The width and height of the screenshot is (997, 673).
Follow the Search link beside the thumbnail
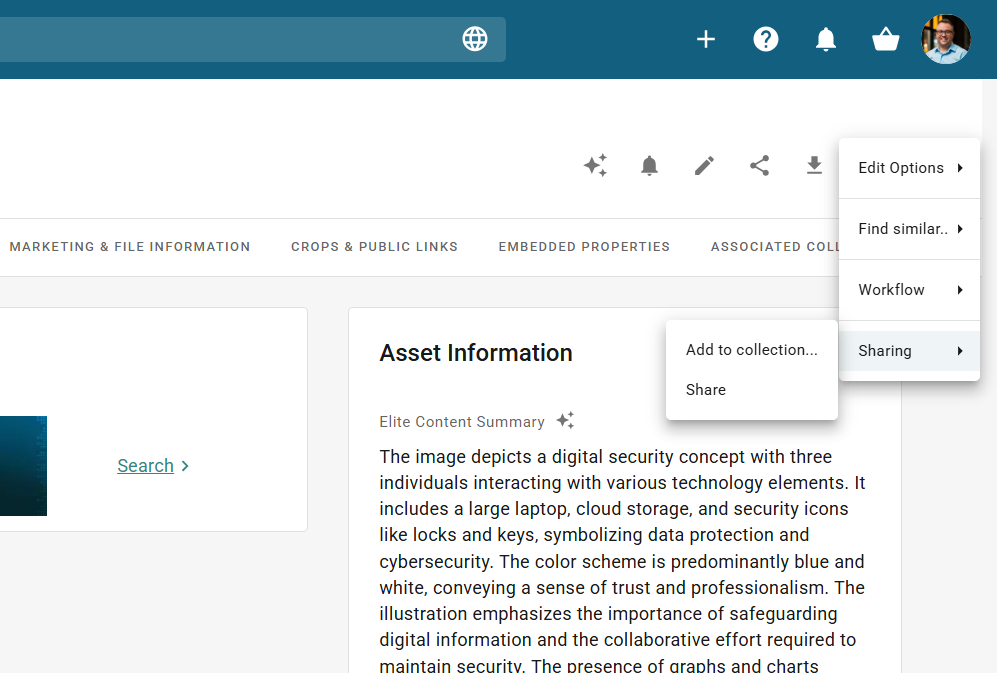pyautogui.click(x=146, y=466)
